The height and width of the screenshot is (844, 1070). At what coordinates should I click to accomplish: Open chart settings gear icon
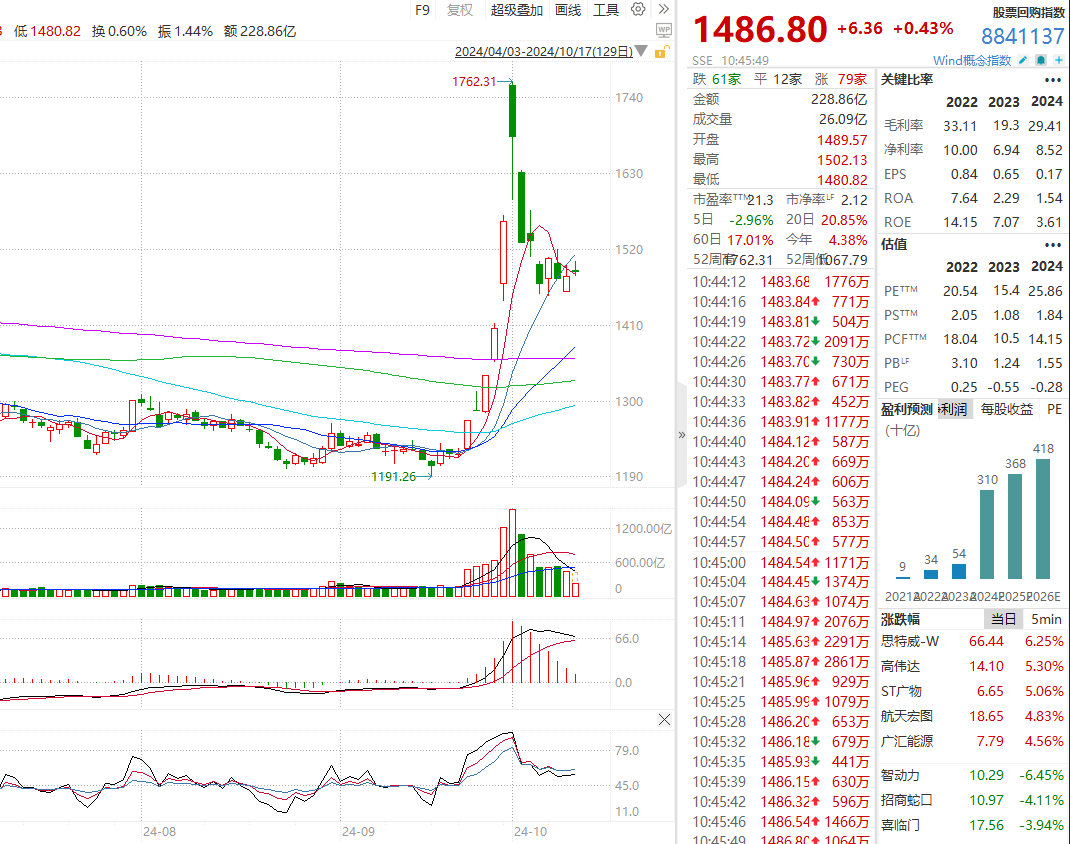click(638, 10)
